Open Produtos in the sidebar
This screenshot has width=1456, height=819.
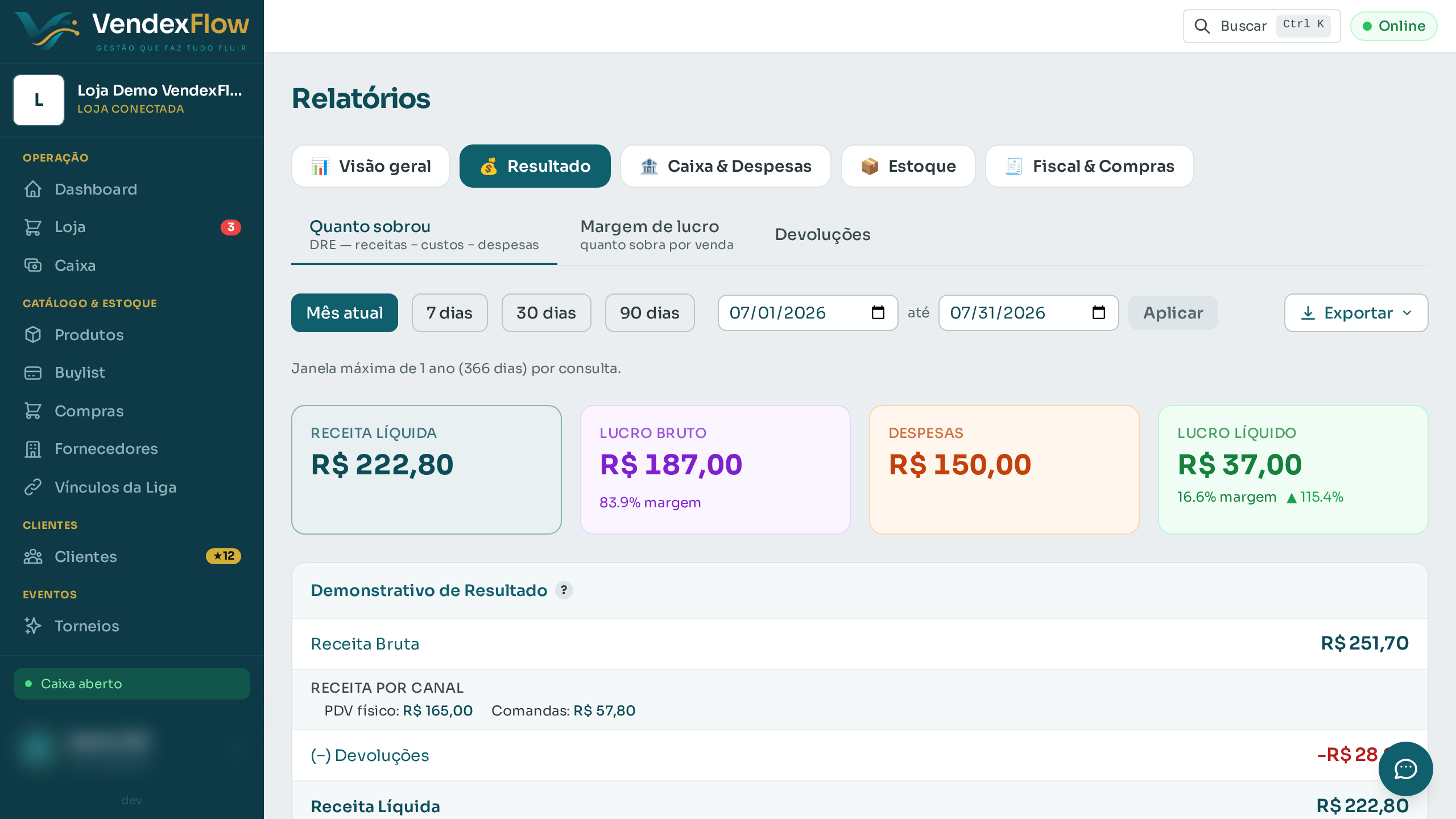132,335
